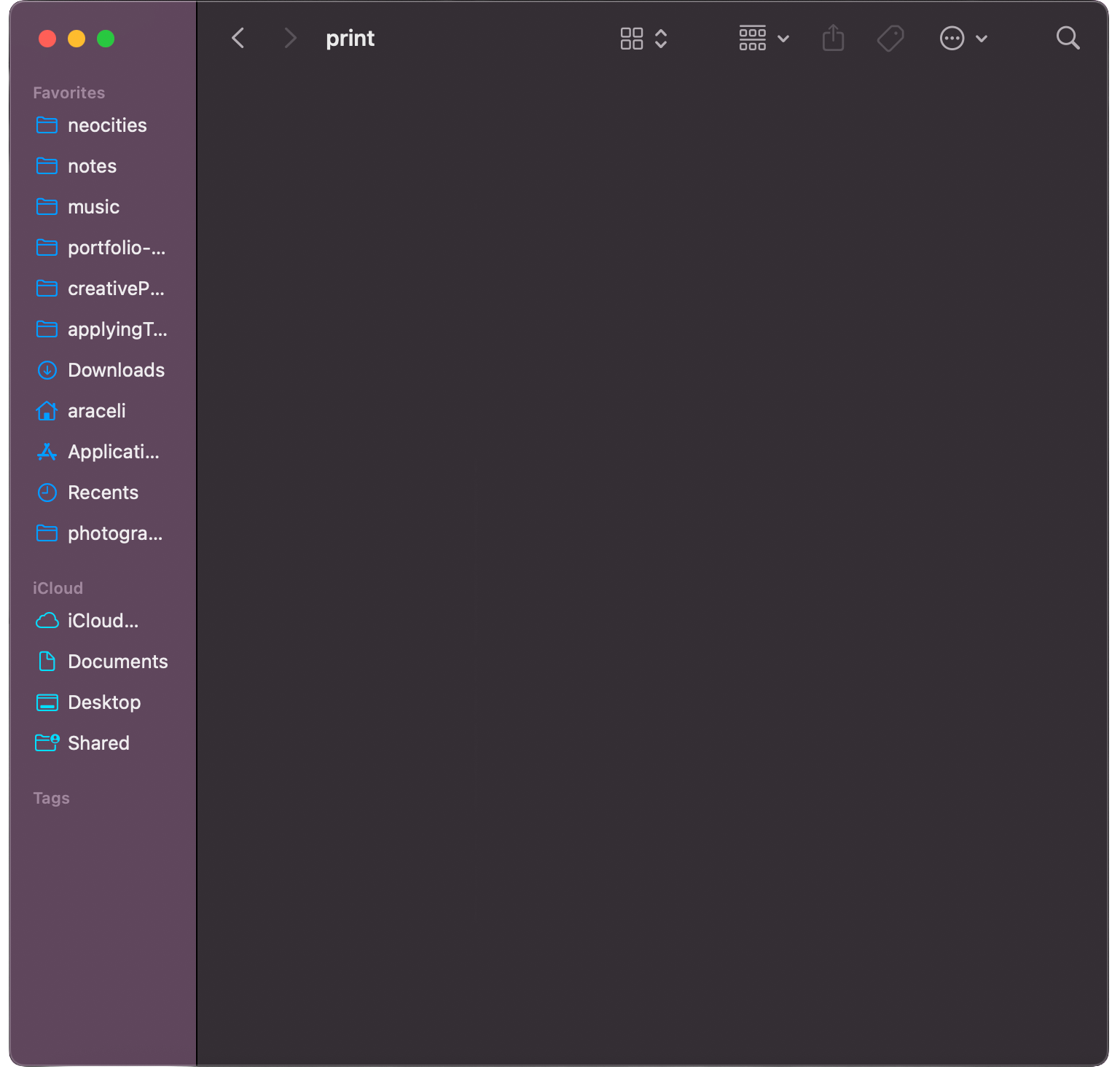This screenshot has height=1074, width=1120.
Task: Click the print window title
Action: (350, 39)
